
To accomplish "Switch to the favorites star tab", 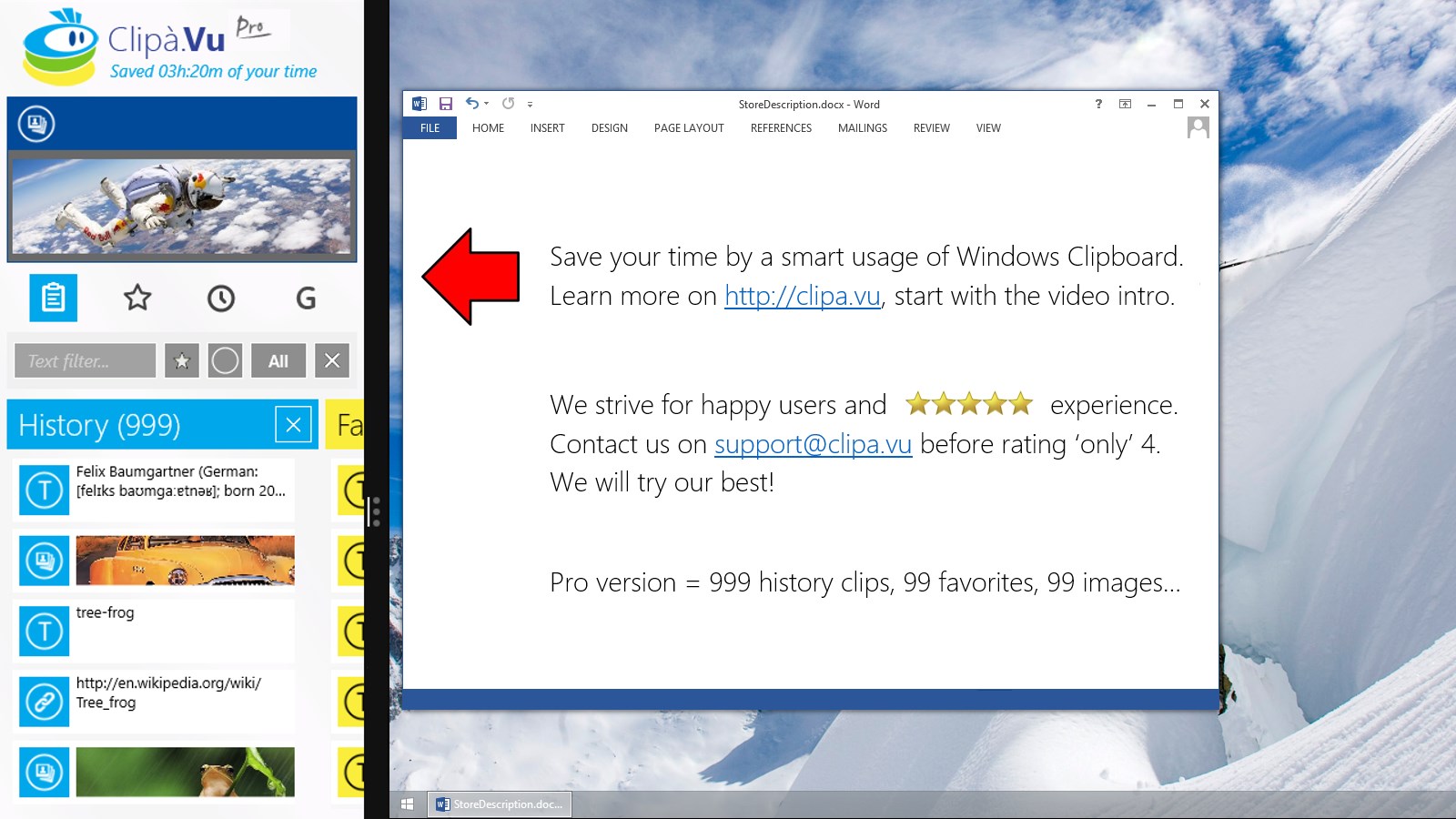I will tap(137, 298).
